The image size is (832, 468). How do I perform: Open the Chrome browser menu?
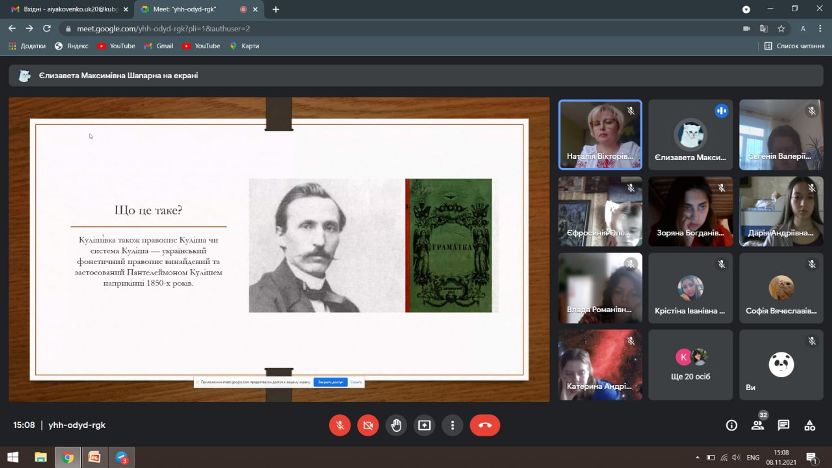819,28
